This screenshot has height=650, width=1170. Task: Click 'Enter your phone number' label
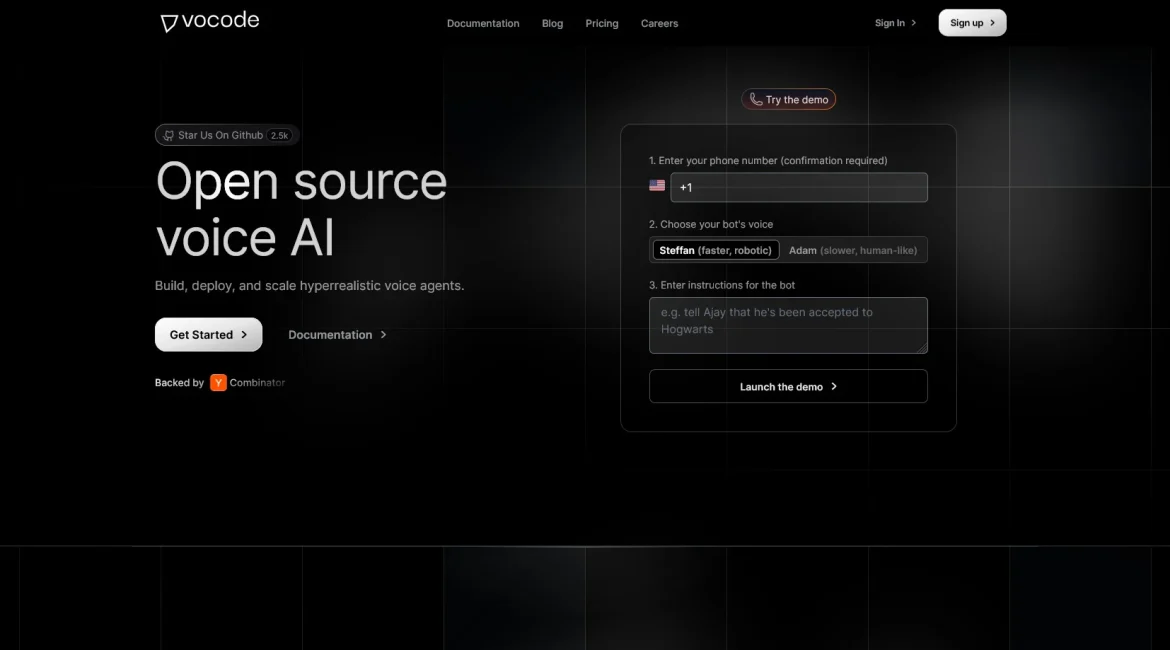click(x=768, y=160)
